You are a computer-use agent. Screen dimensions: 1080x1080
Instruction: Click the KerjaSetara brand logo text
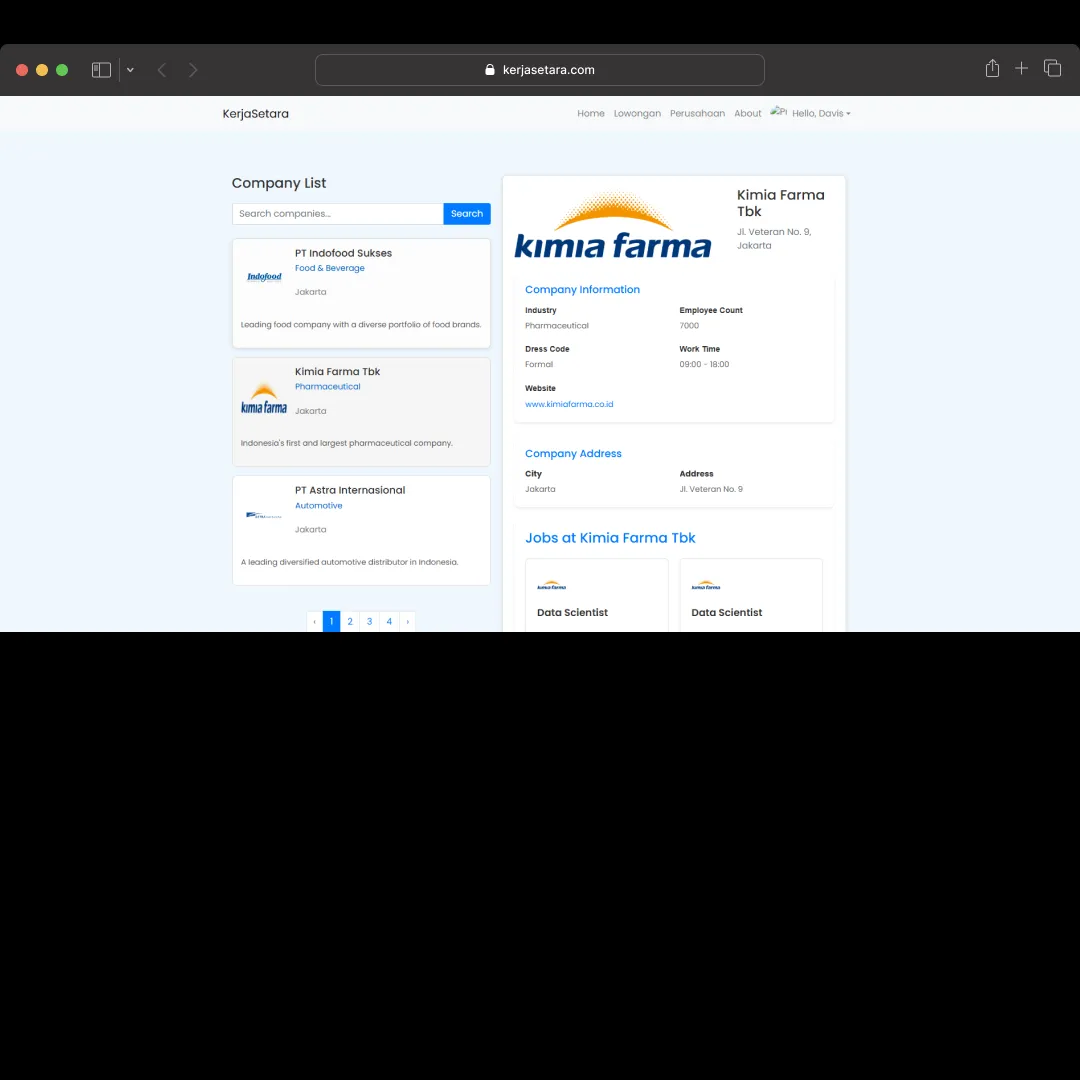(256, 114)
